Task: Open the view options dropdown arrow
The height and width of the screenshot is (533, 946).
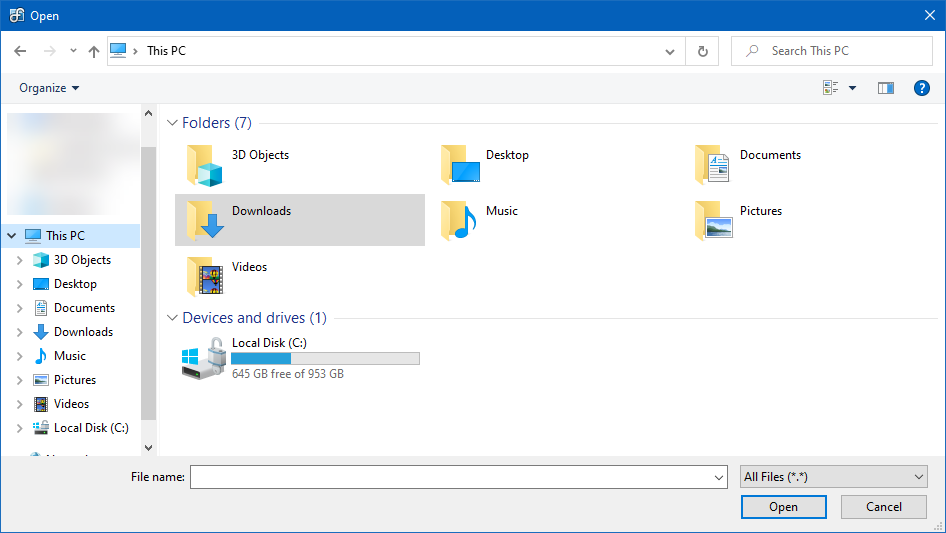Action: point(852,88)
